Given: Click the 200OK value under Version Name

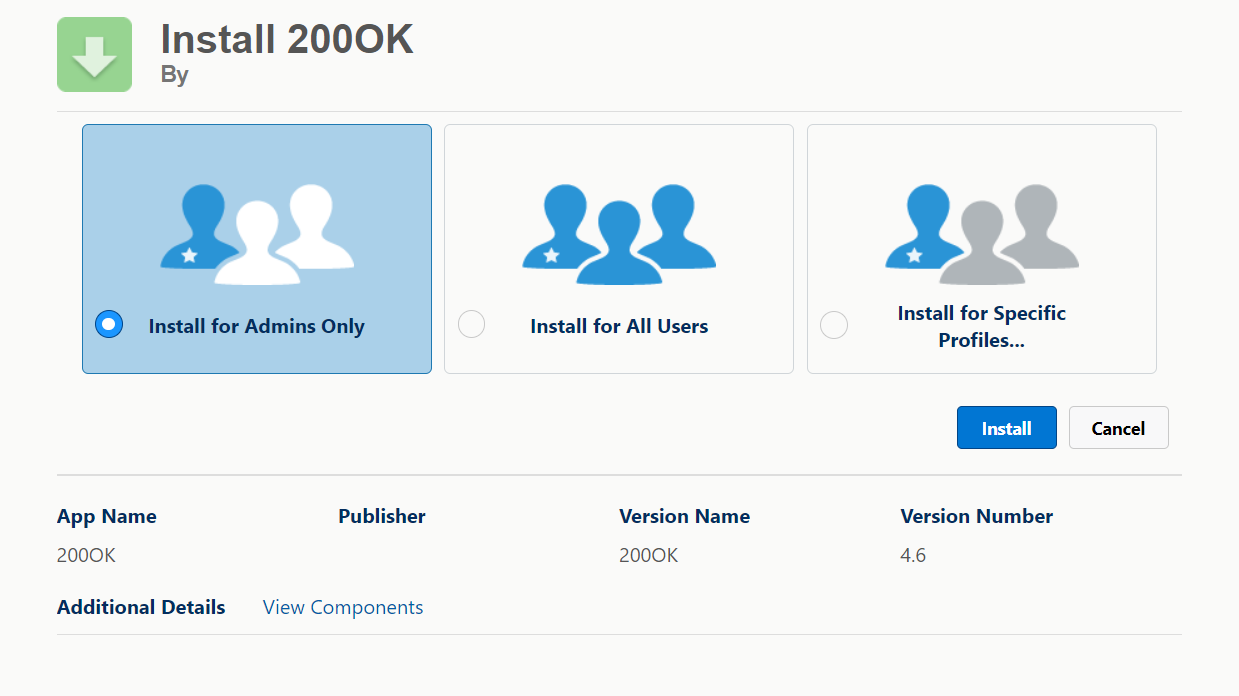Looking at the screenshot, I should tap(649, 555).
